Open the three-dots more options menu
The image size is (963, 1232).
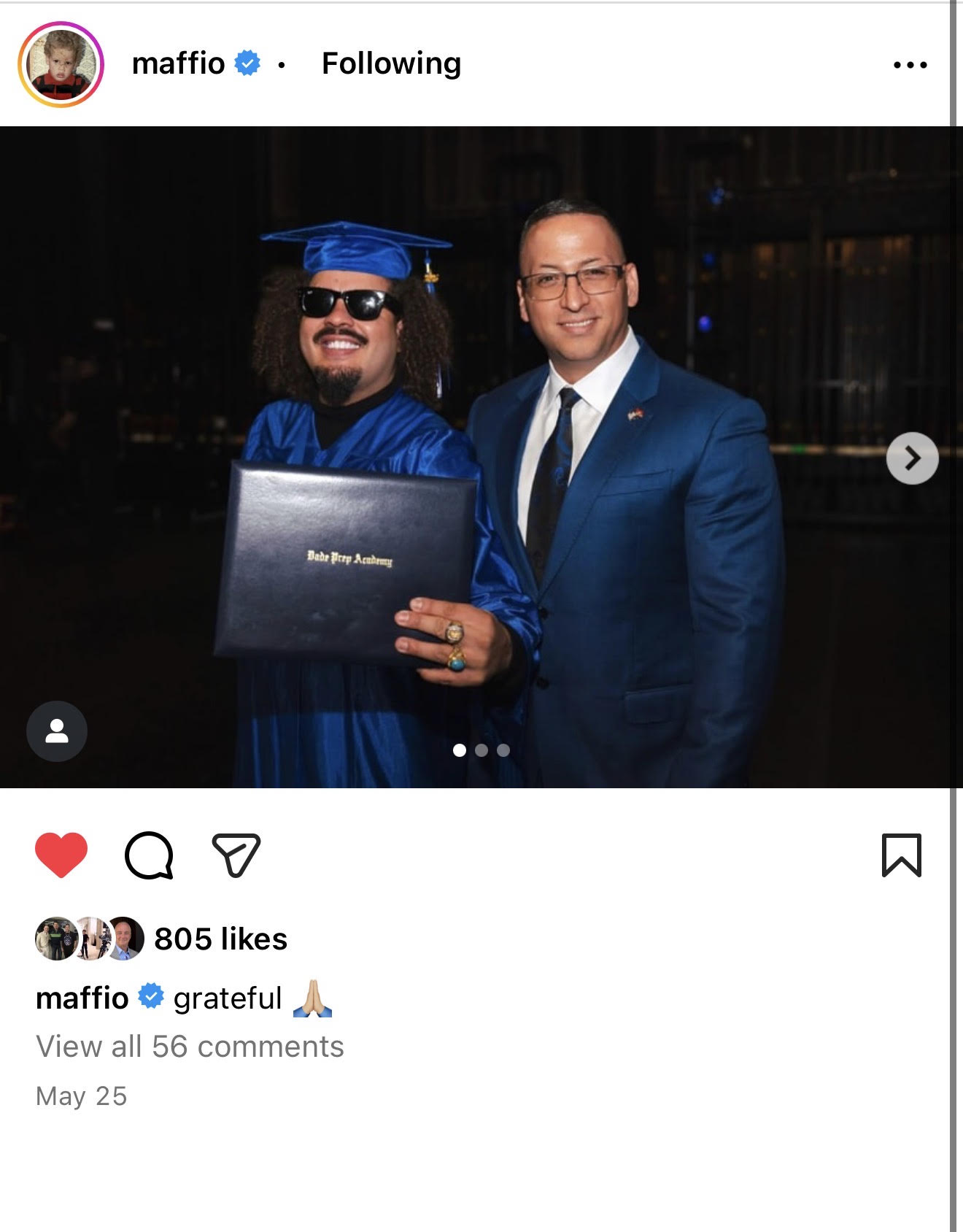910,65
